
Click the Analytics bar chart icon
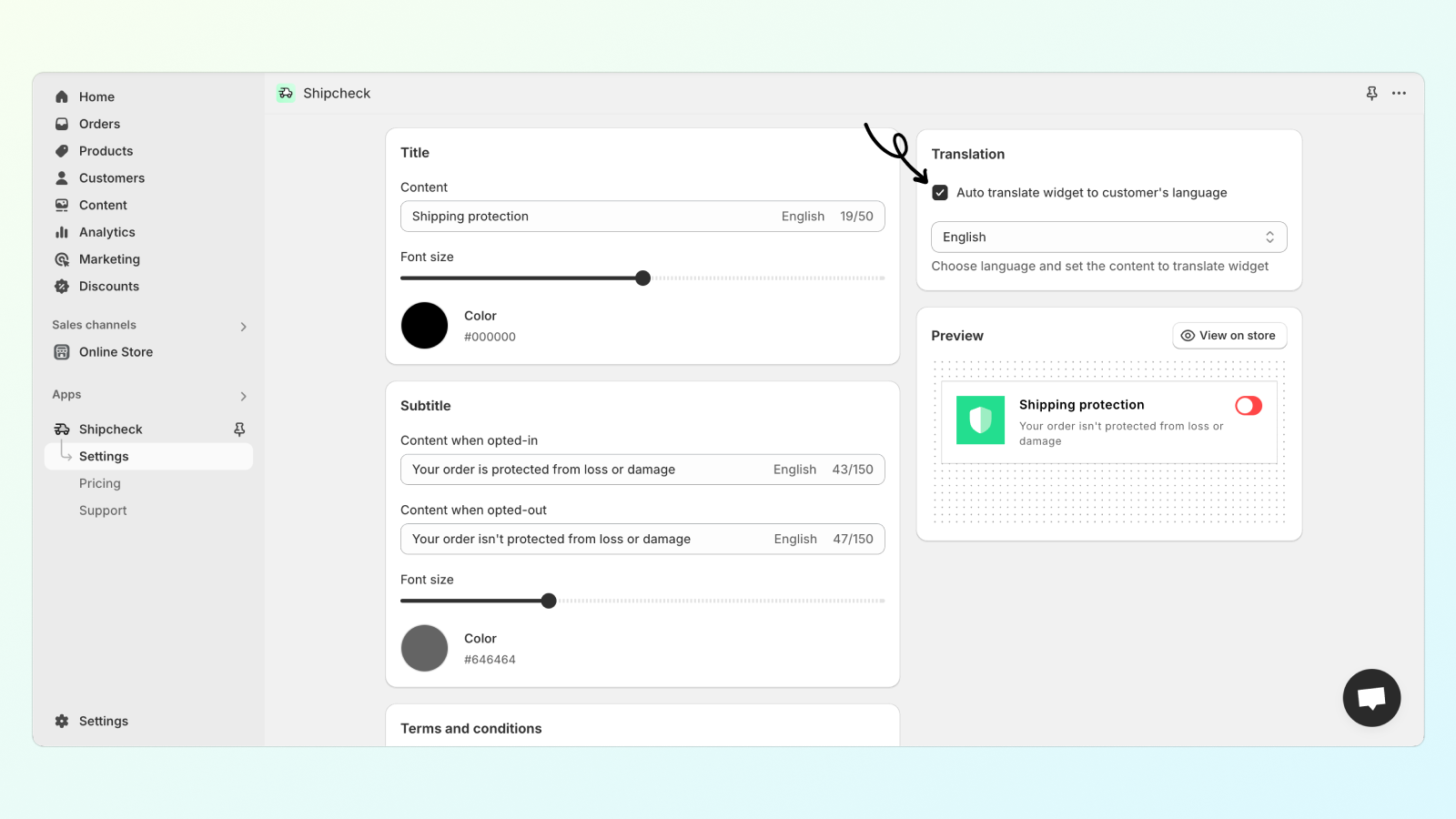pos(62,232)
